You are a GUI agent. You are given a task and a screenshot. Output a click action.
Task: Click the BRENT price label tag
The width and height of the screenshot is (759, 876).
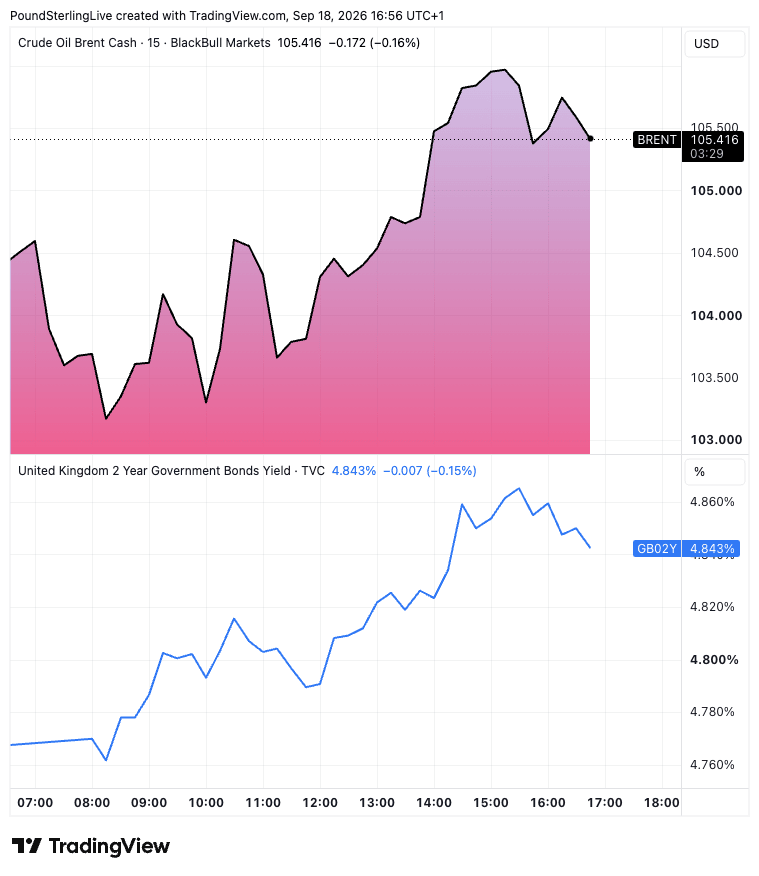tap(656, 140)
